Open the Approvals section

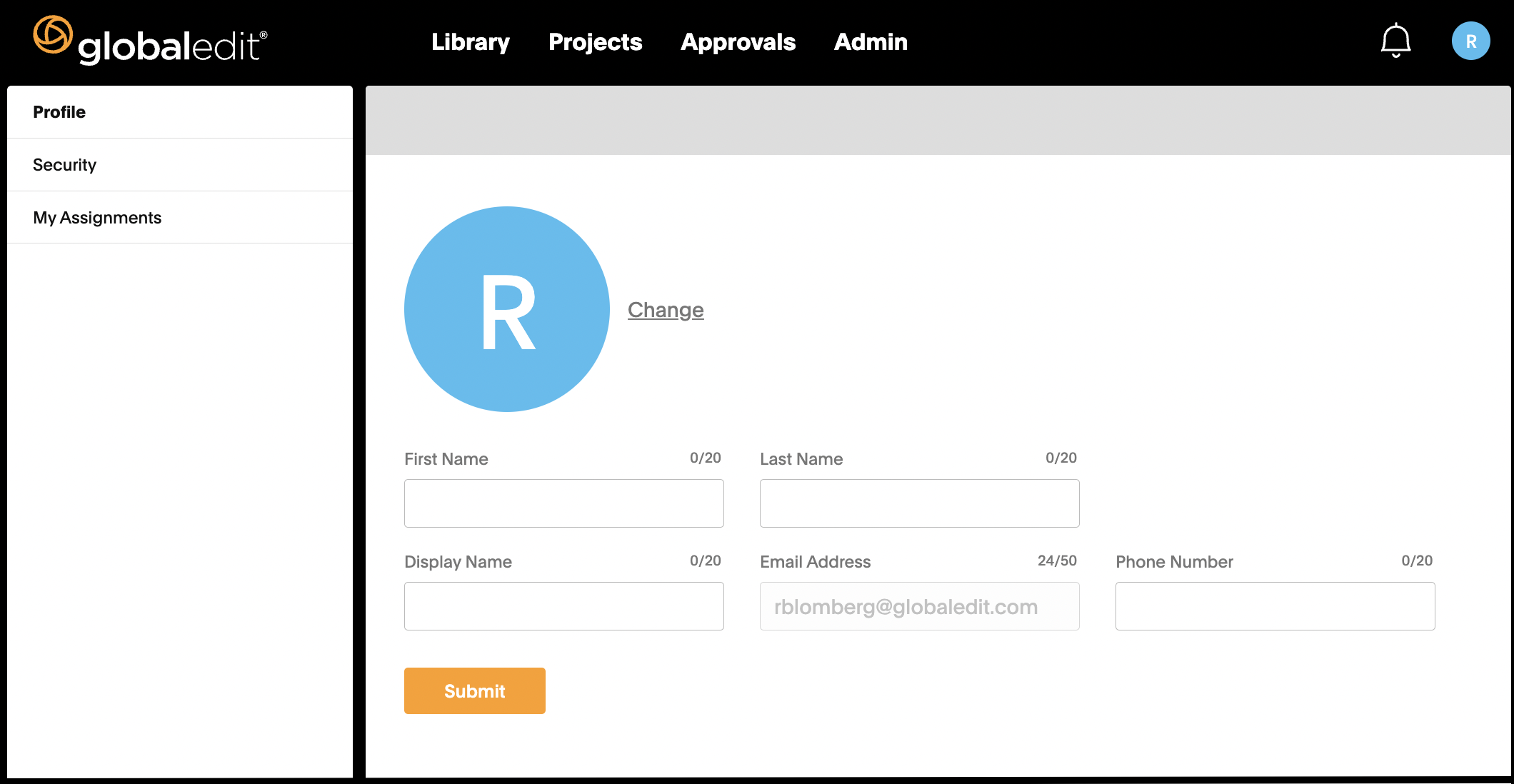pos(738,42)
